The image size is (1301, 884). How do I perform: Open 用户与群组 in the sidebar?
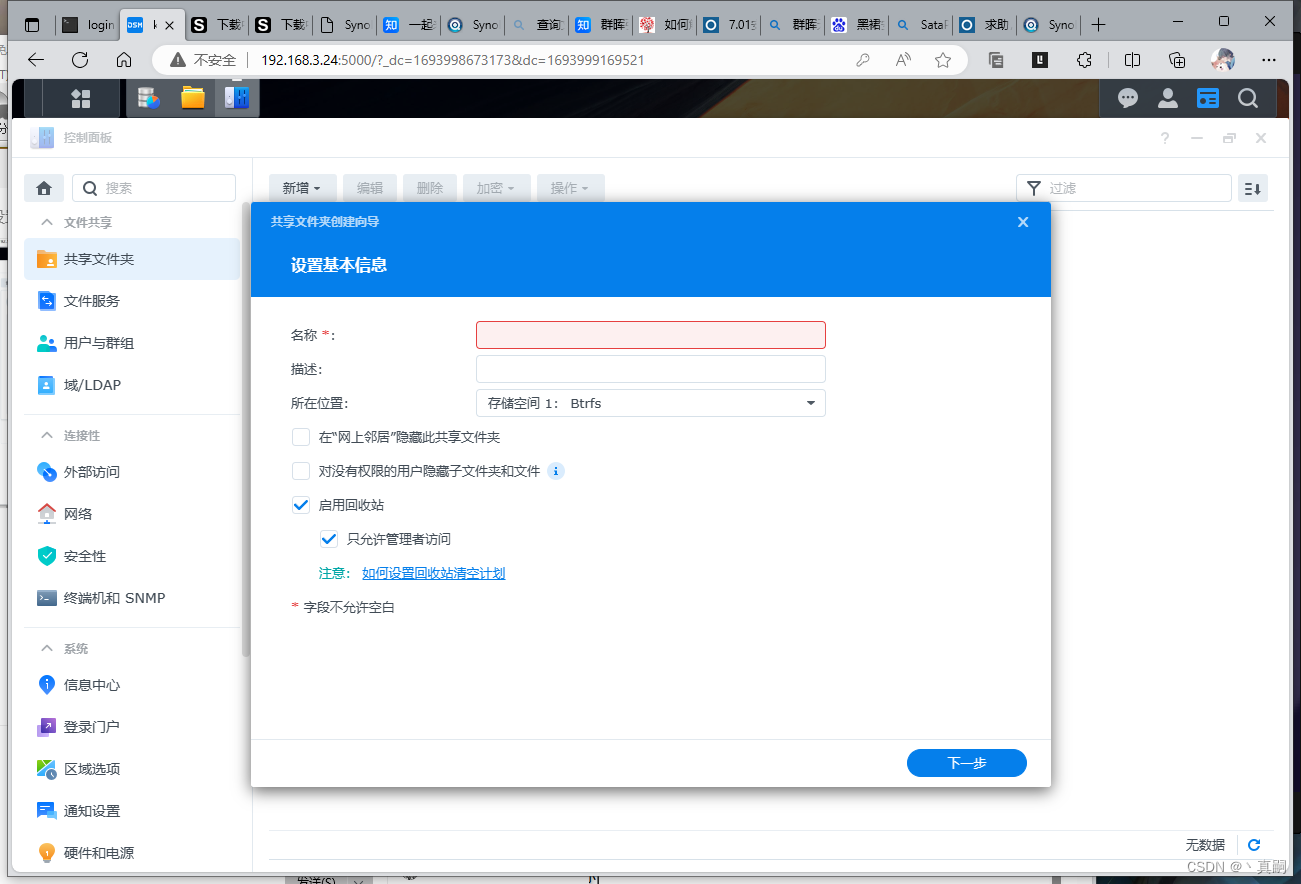pos(132,343)
